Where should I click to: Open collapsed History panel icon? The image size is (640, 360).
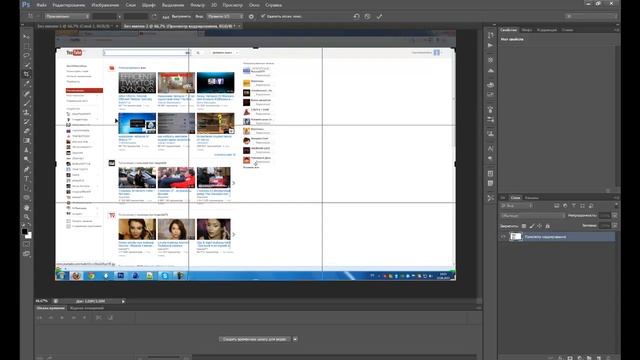click(490, 35)
